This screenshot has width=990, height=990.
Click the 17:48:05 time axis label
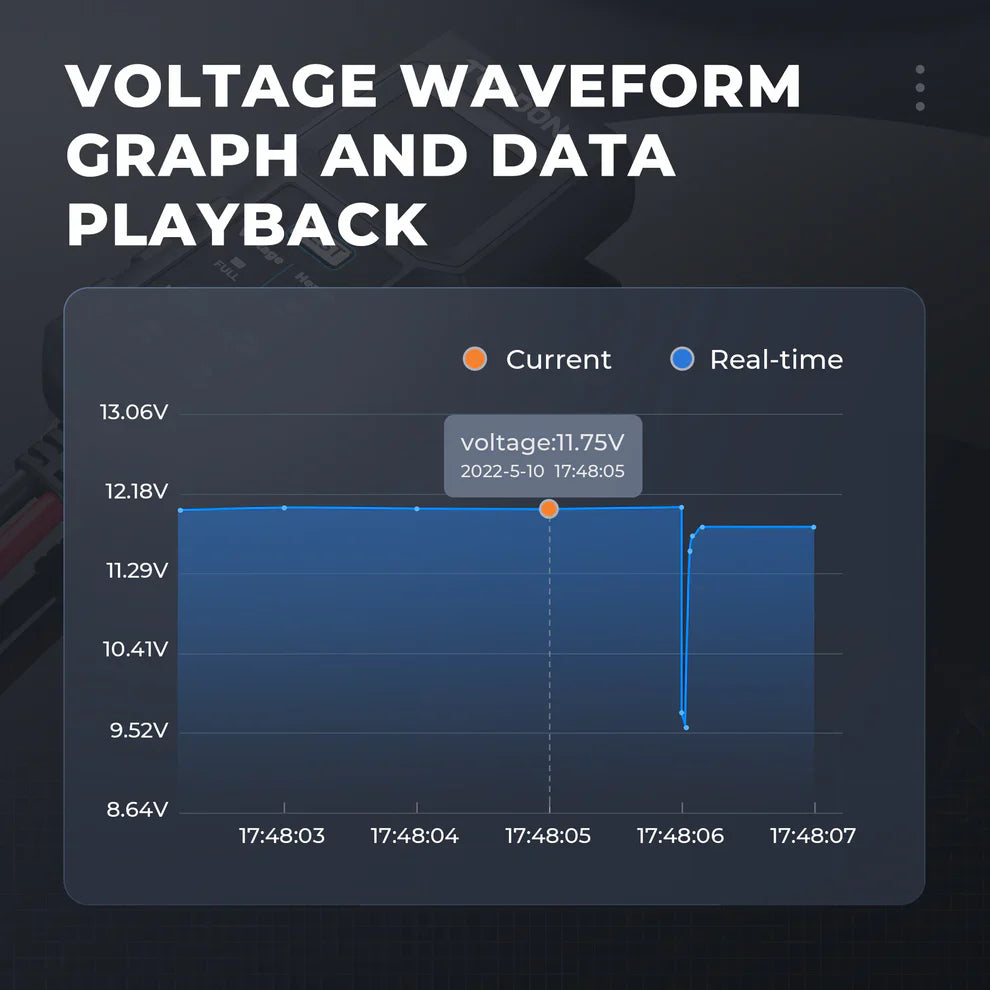coord(548,836)
